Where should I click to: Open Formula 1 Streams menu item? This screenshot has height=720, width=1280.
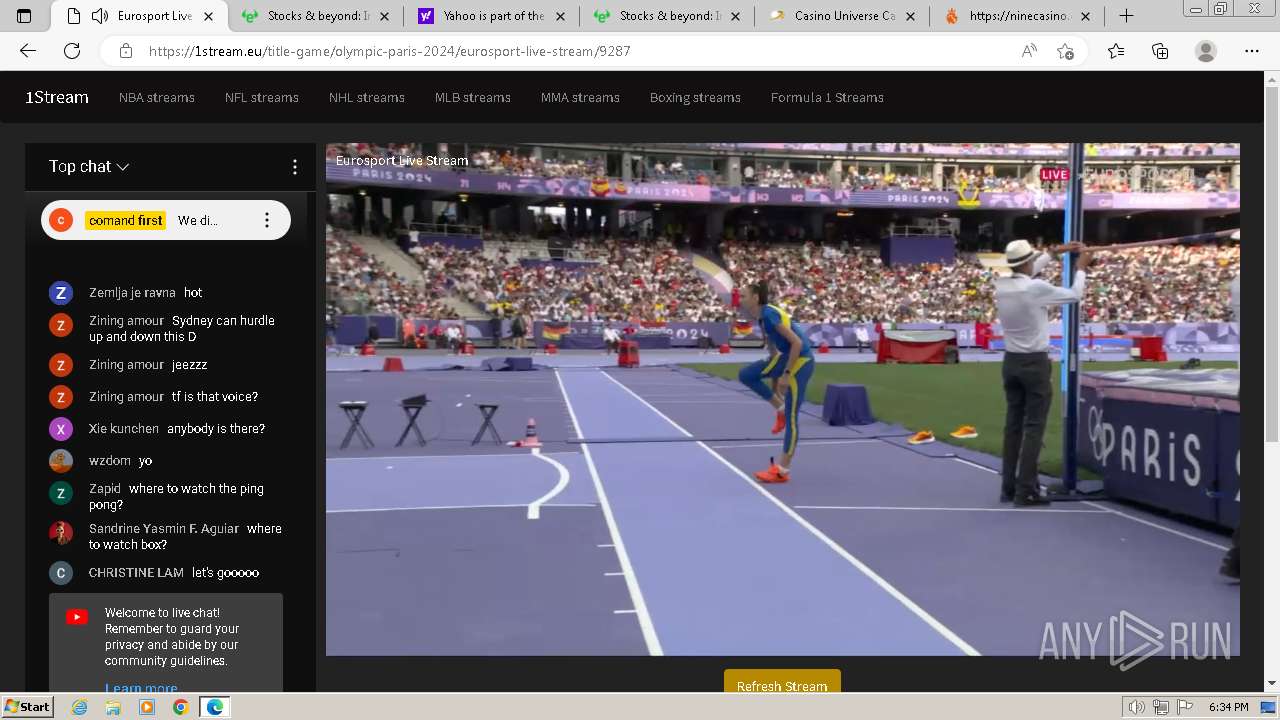(x=827, y=97)
